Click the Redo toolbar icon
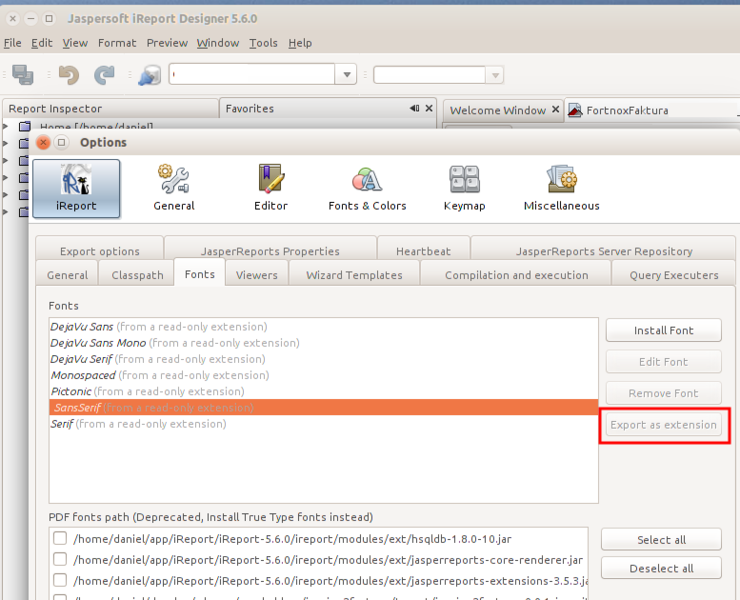The height and width of the screenshot is (600, 740). [x=104, y=75]
